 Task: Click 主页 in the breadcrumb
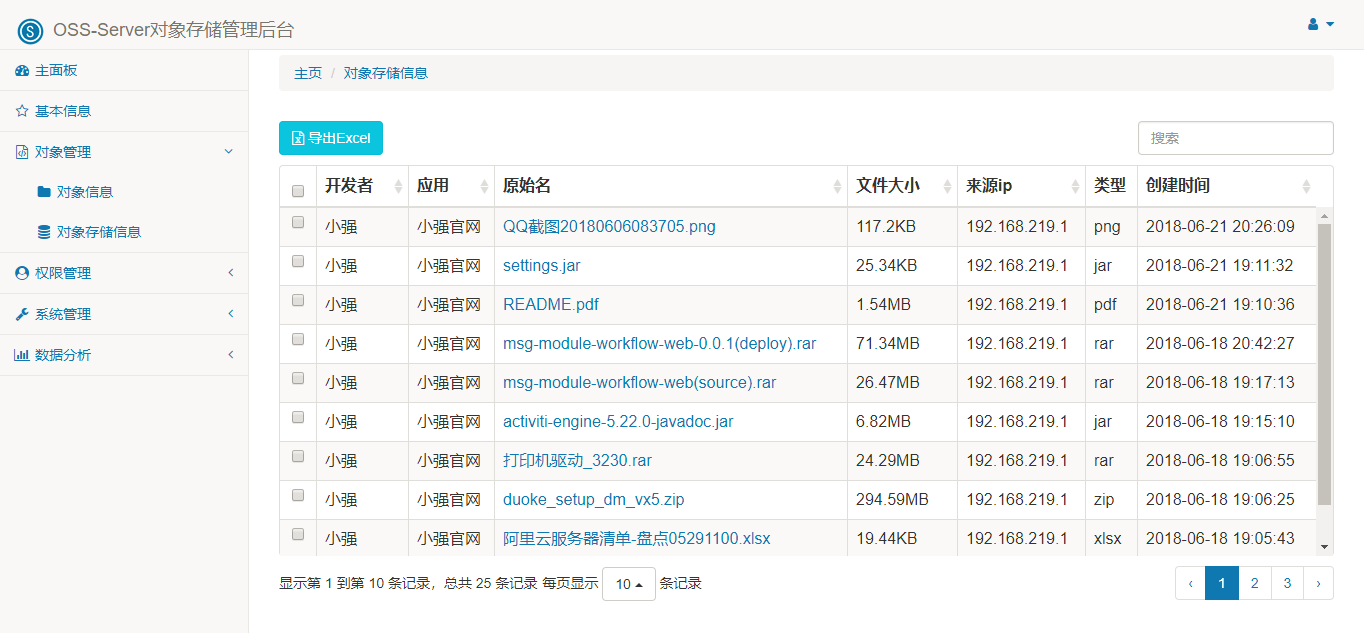pos(308,73)
